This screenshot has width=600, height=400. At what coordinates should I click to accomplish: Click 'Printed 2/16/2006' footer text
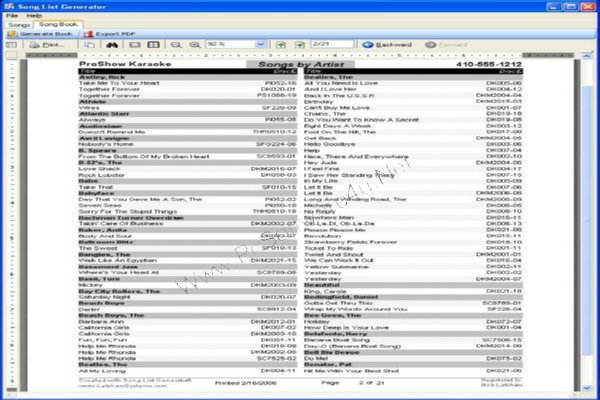coord(246,383)
